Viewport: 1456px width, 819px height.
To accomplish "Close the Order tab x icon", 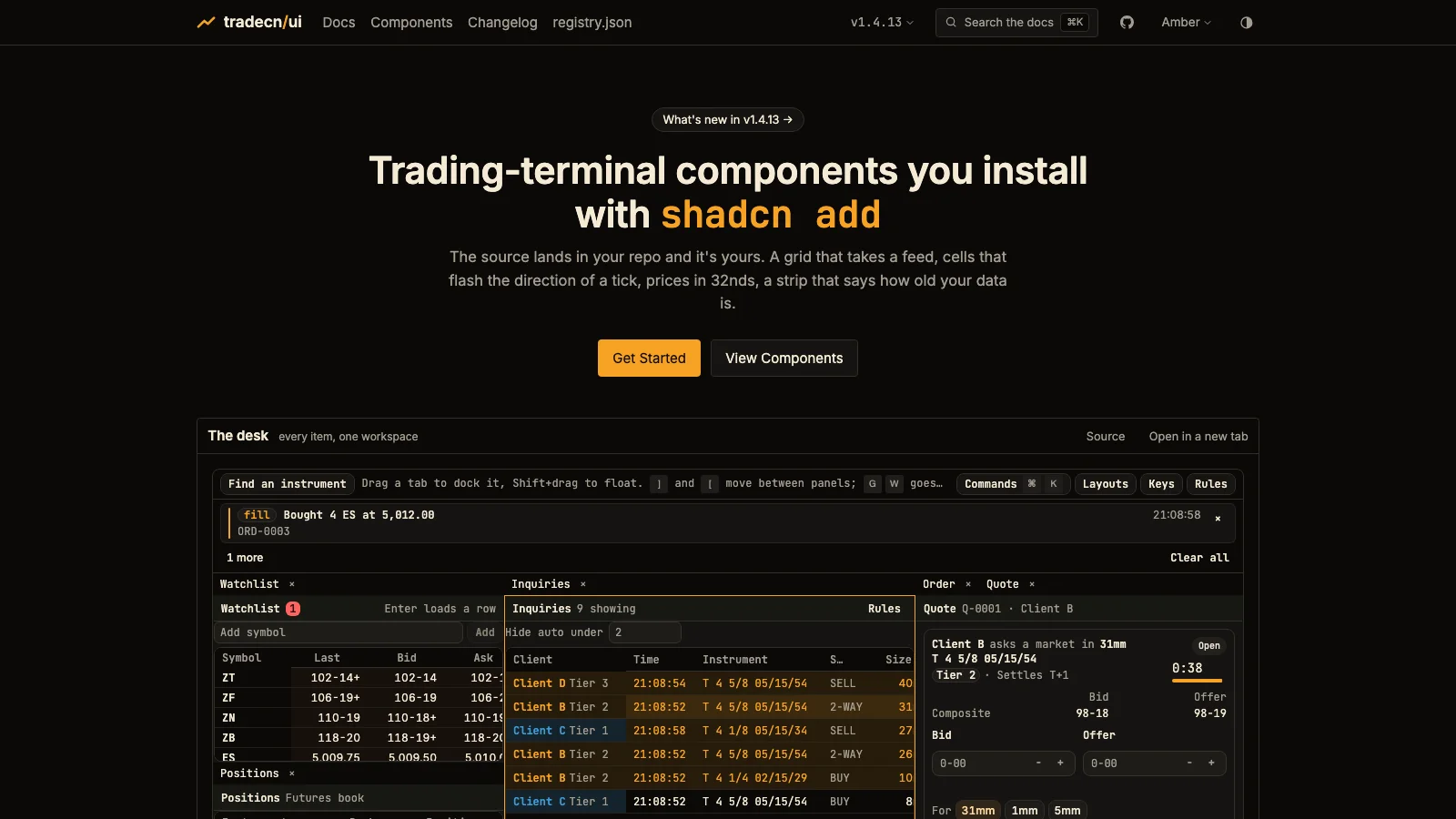I will click(x=967, y=583).
